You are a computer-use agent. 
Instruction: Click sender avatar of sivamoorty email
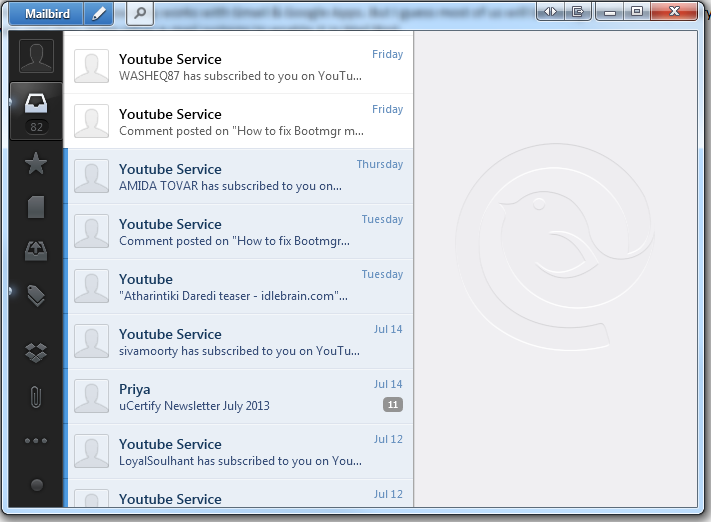92,341
